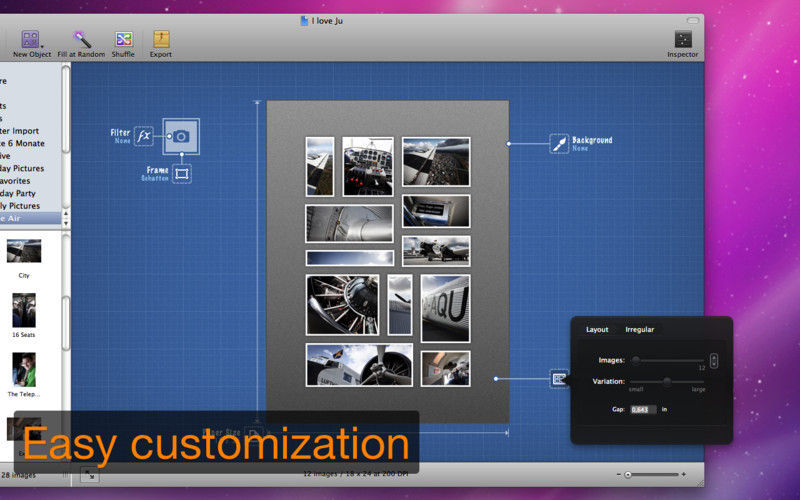Screen dimensions: 800x500
Task: Click the 'Filter' label on the canvas
Action: pos(120,132)
